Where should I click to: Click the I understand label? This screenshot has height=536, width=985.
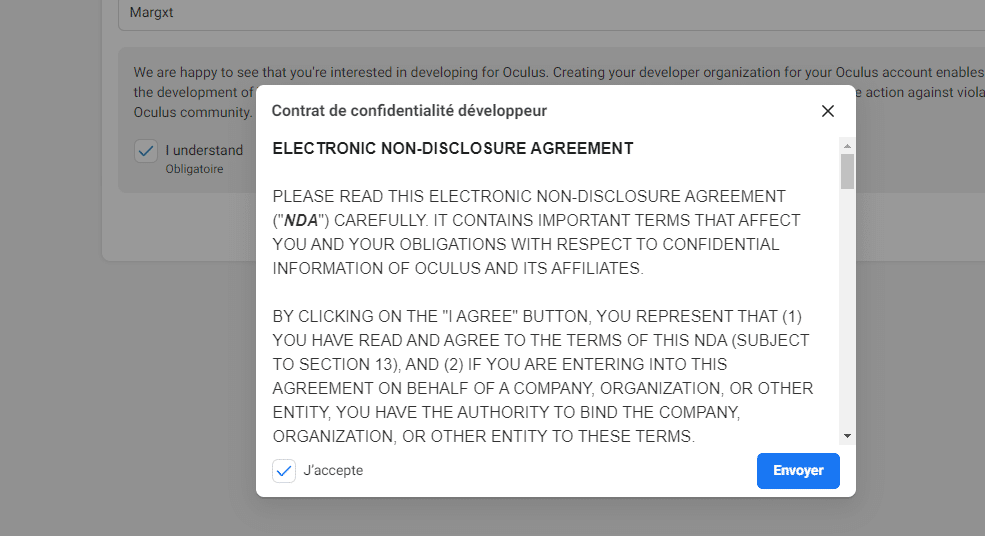[204, 150]
